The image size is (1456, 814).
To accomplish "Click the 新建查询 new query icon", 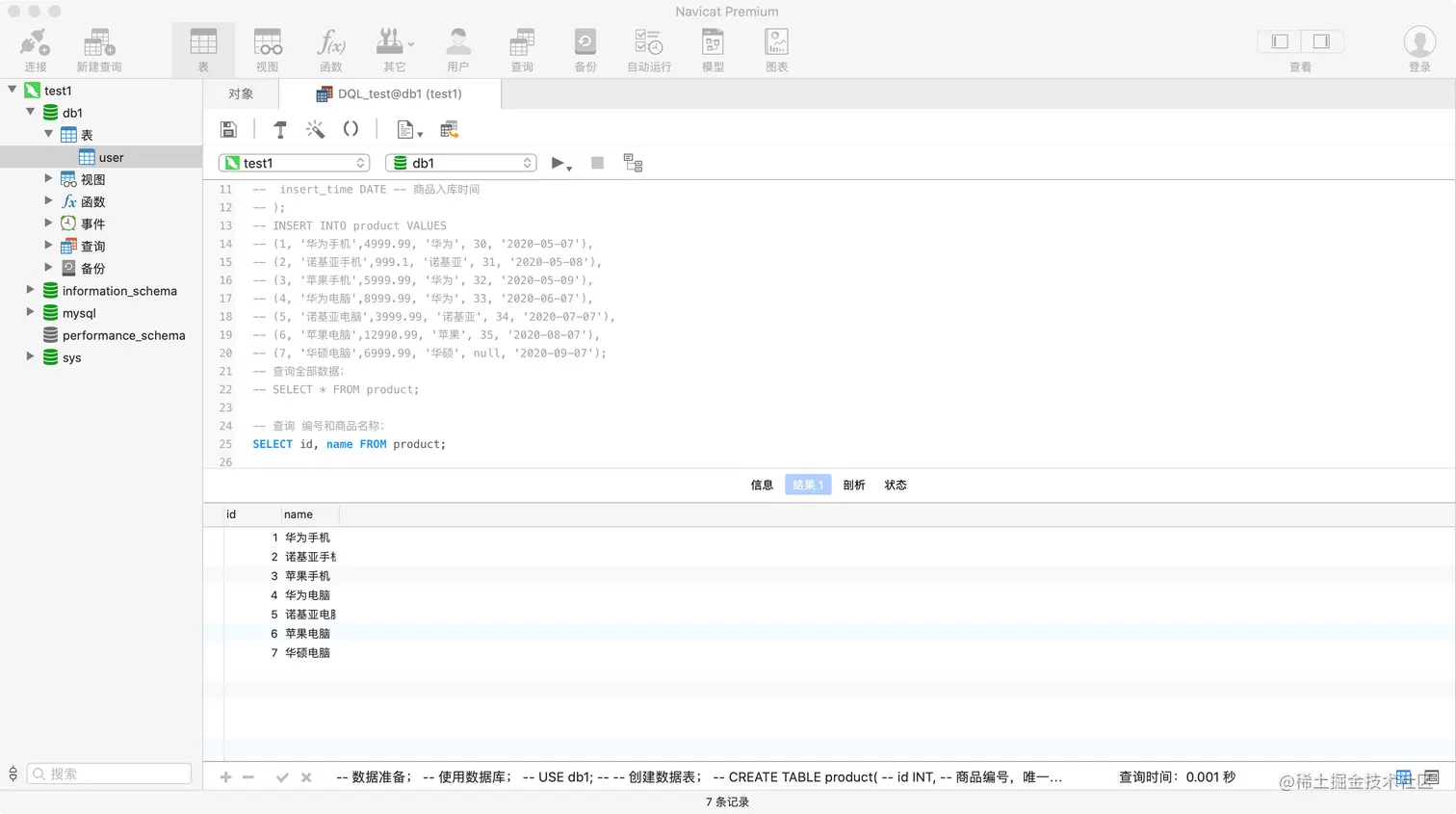I will (99, 50).
